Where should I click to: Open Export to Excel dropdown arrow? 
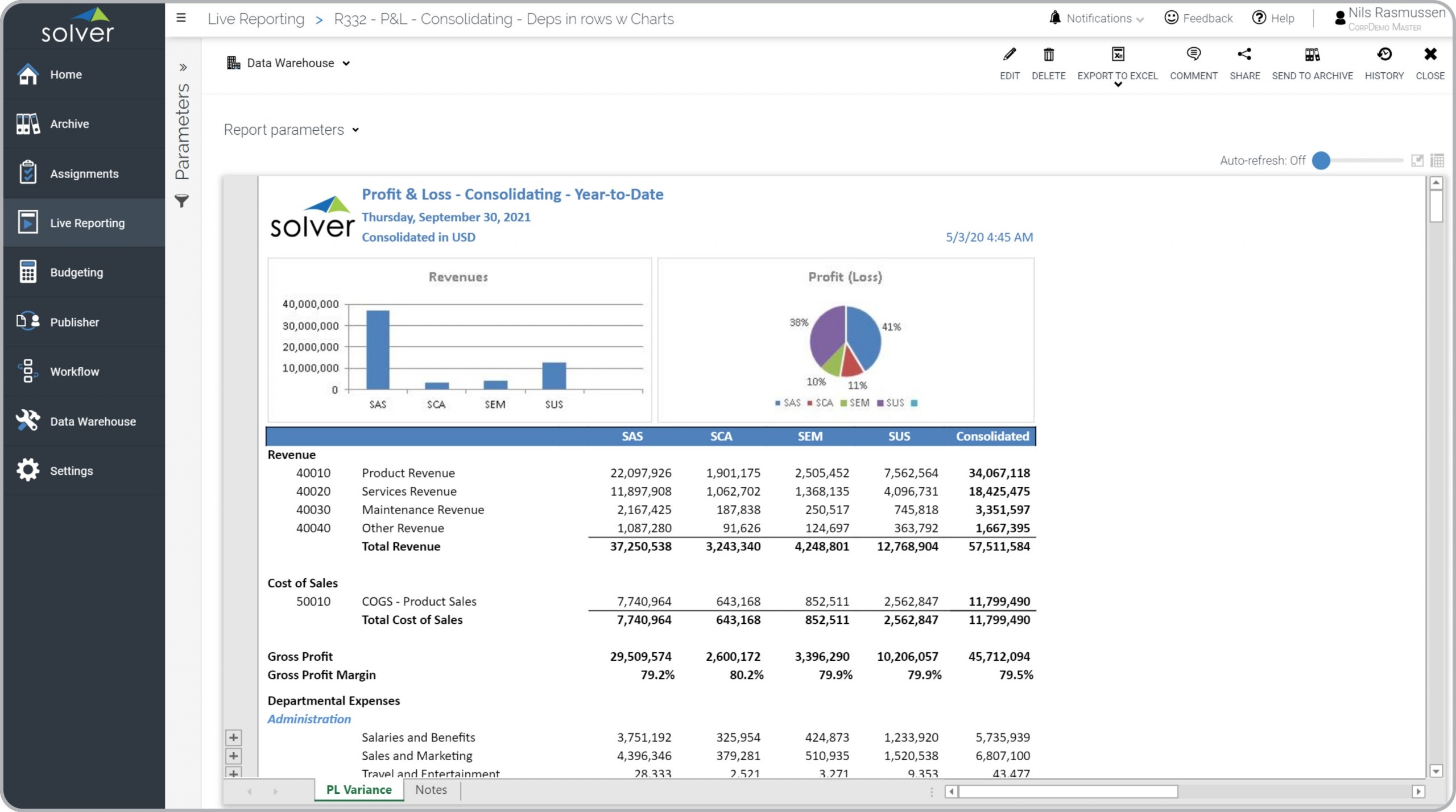tap(1118, 85)
